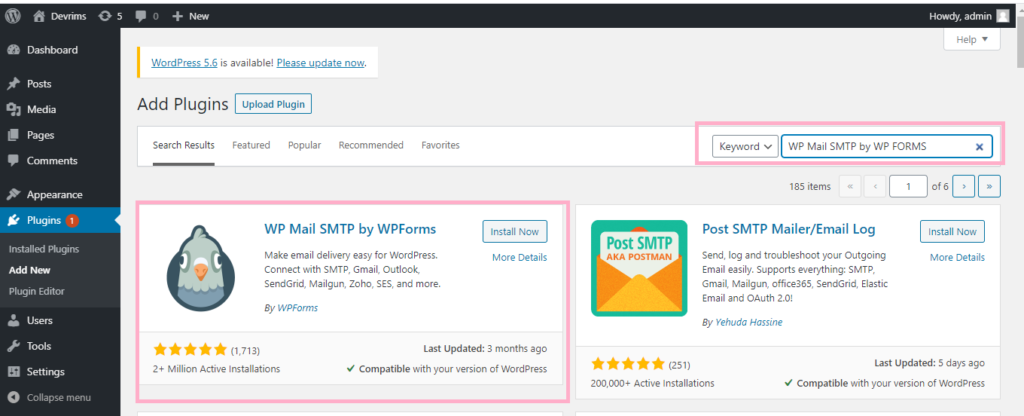Open the admin avatar at top right
This screenshot has height=416, width=1024.
1002,16
